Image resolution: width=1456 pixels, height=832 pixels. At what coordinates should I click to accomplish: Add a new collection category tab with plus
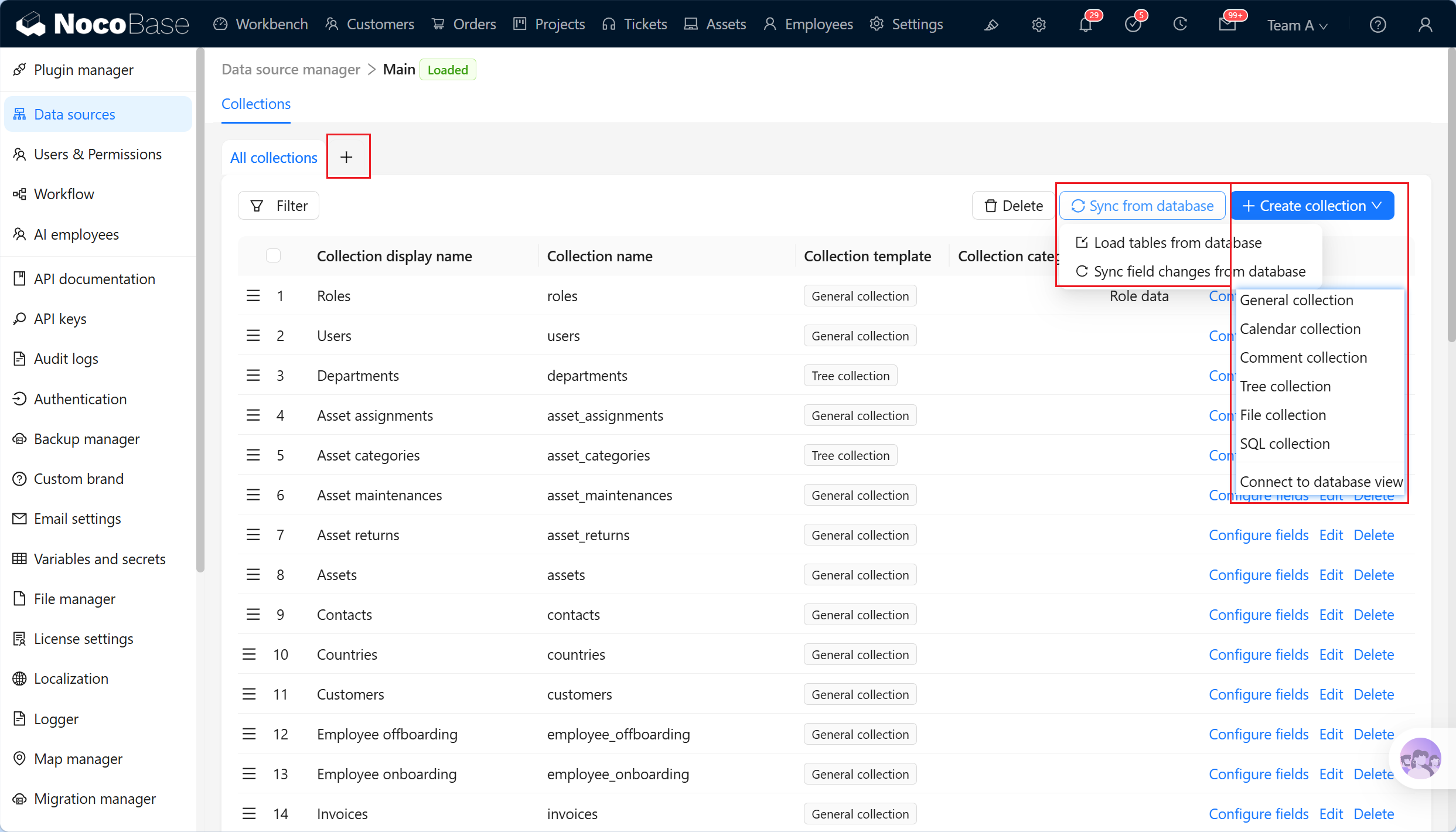(x=347, y=157)
